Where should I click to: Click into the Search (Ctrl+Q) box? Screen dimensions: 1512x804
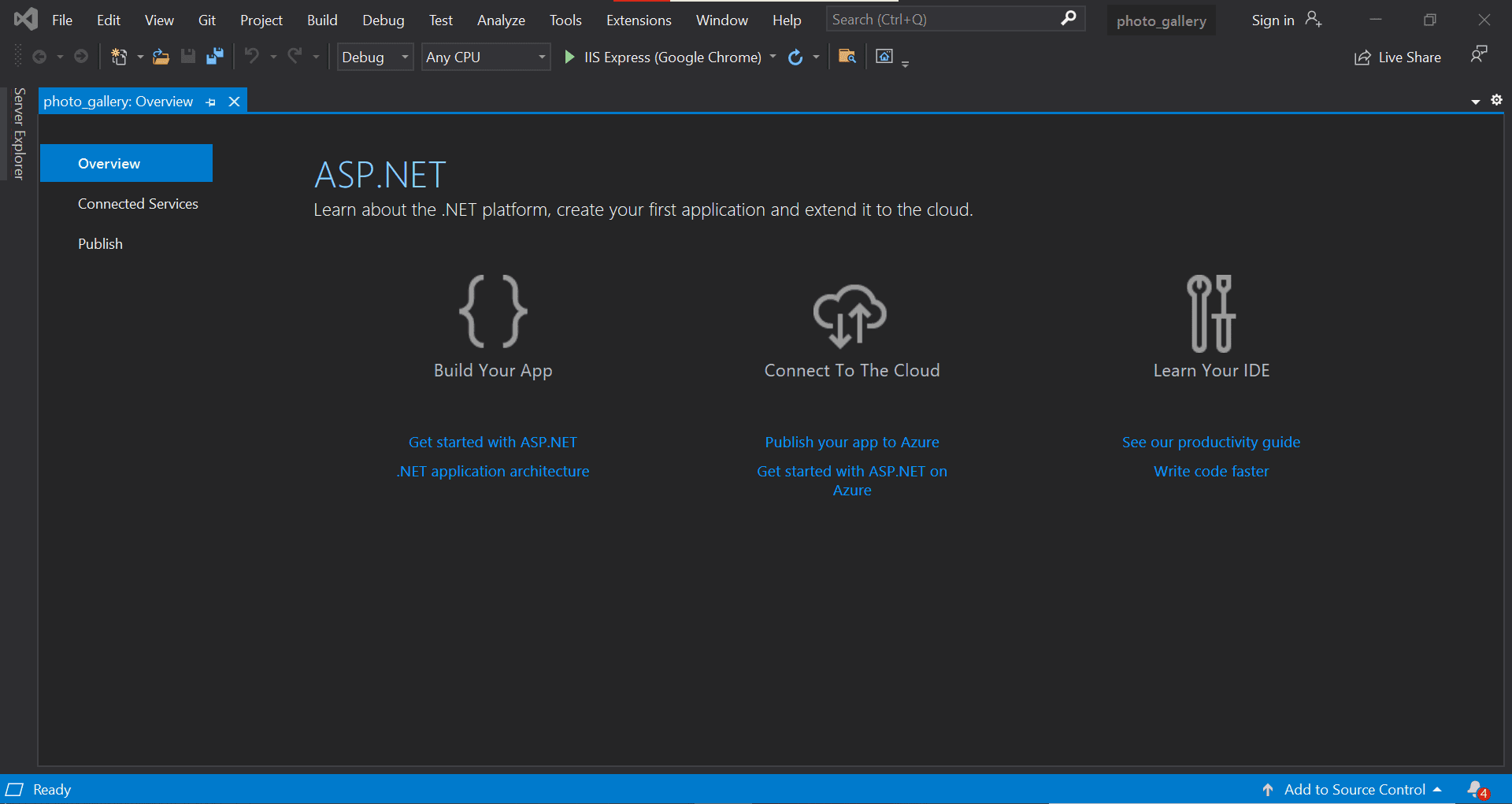(x=941, y=20)
